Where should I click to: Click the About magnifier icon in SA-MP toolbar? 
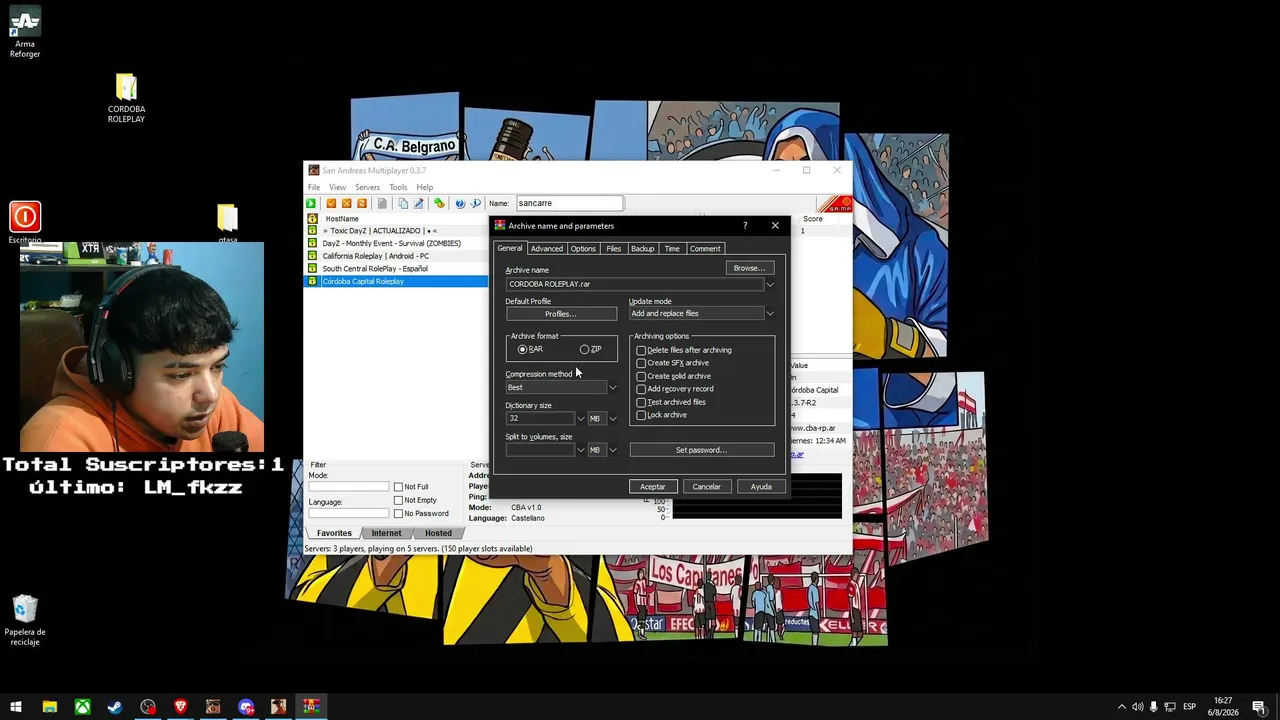476,203
